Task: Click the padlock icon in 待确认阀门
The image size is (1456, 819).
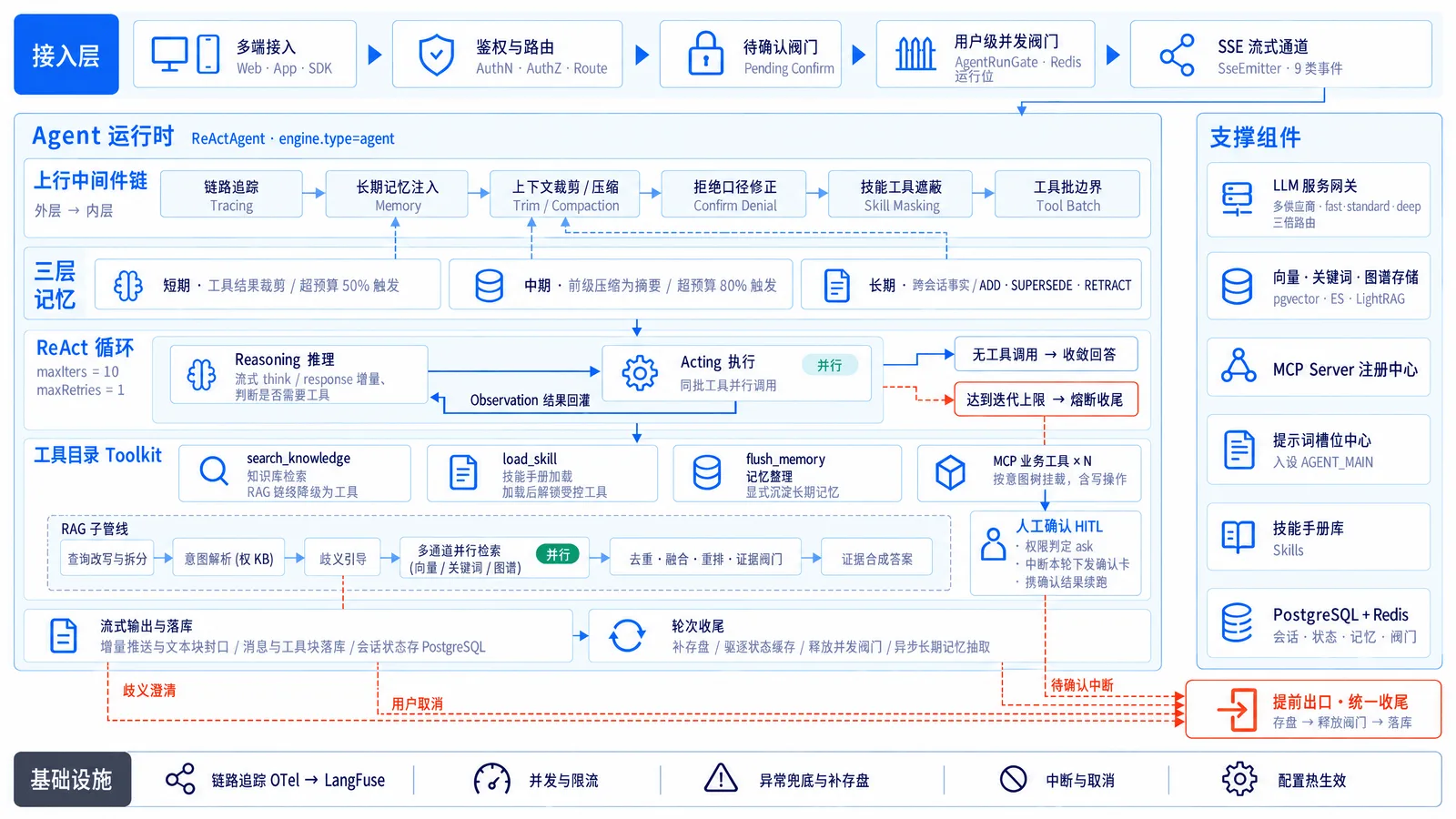Action: 705,53
